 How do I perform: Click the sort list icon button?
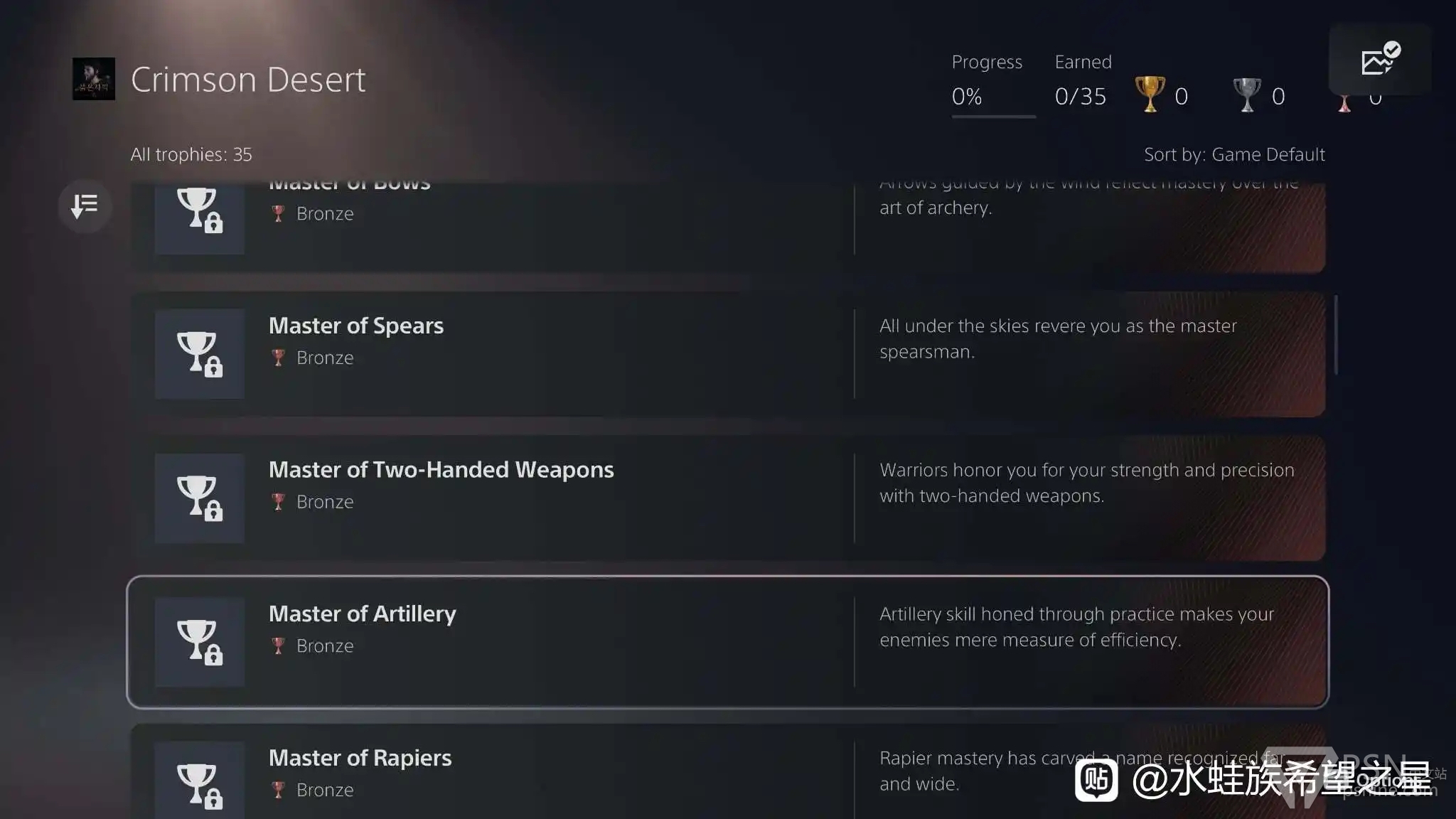[85, 206]
